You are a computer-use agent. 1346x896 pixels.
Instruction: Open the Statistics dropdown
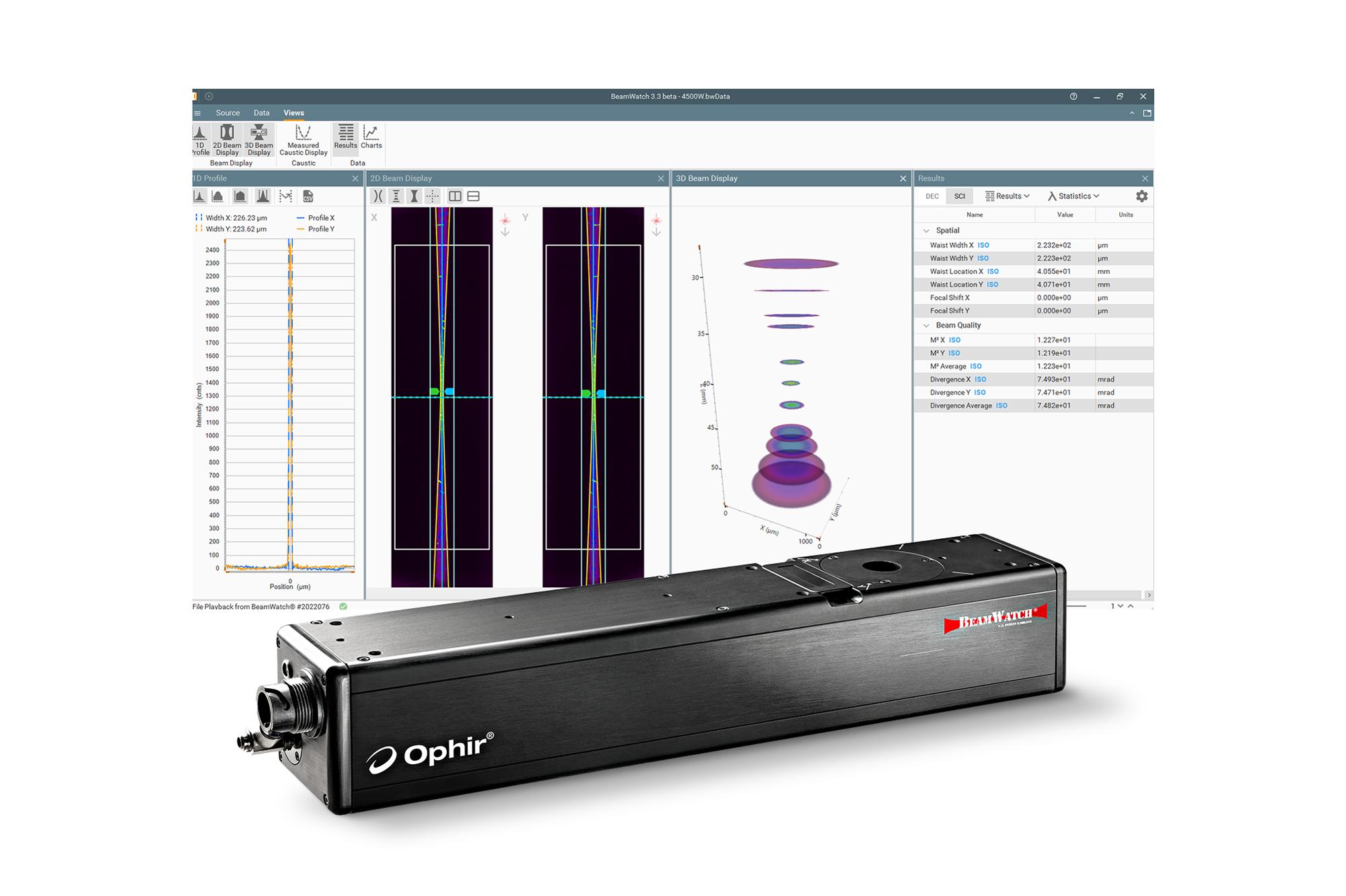(1074, 196)
